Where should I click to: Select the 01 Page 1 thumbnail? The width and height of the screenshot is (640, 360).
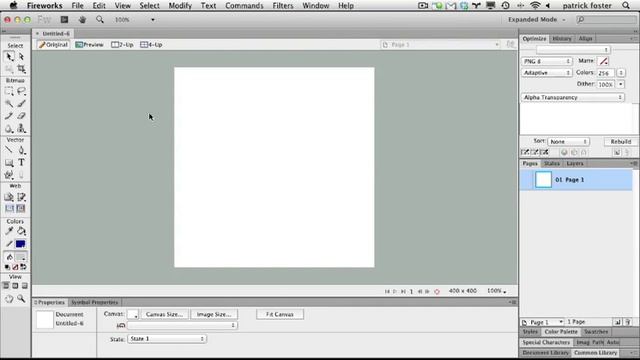pos(543,180)
